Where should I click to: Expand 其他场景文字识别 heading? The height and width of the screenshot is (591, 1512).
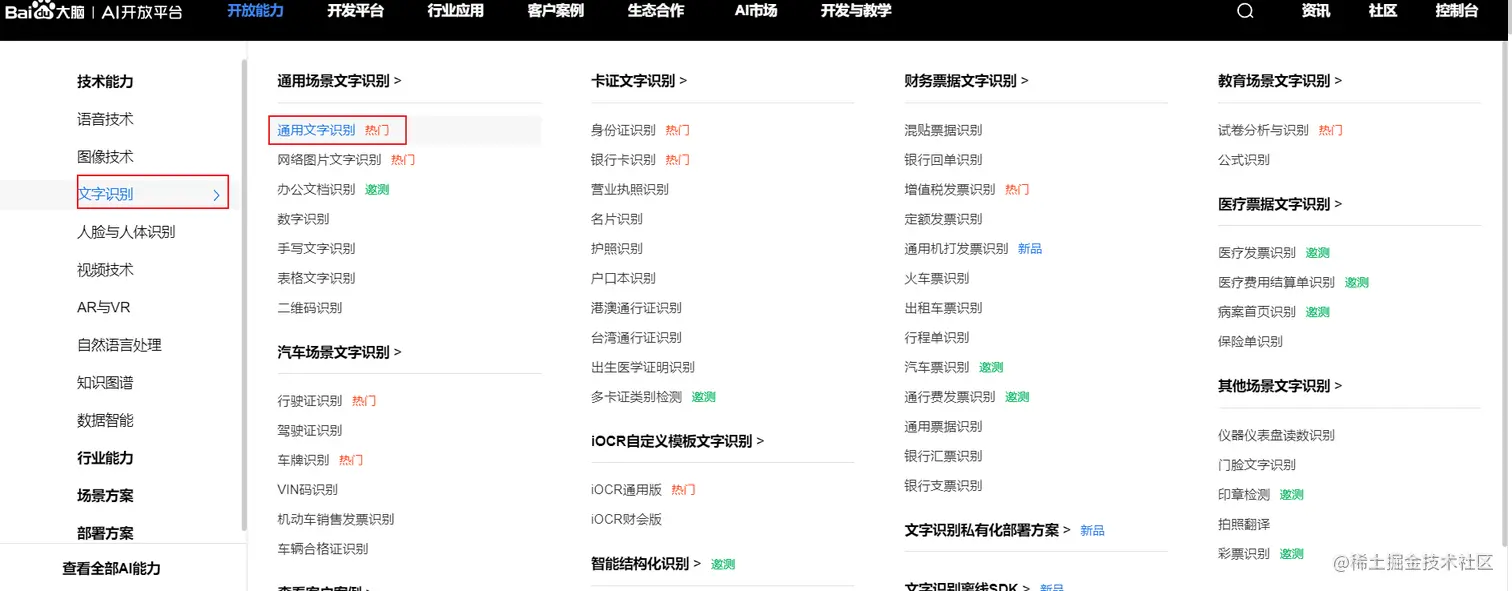click(1280, 386)
